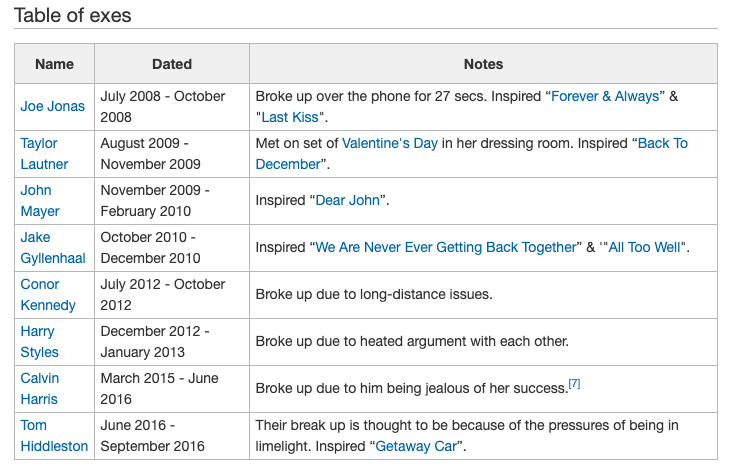Open the Tom Hiddleston link
This screenshot has width=734, height=466.
point(54,436)
